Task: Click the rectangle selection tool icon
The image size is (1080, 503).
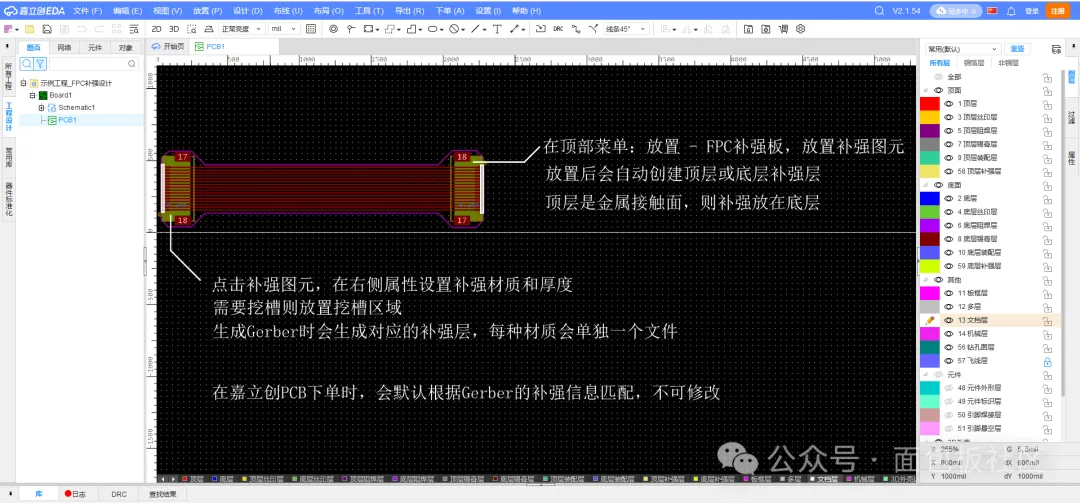Action: click(x=191, y=29)
